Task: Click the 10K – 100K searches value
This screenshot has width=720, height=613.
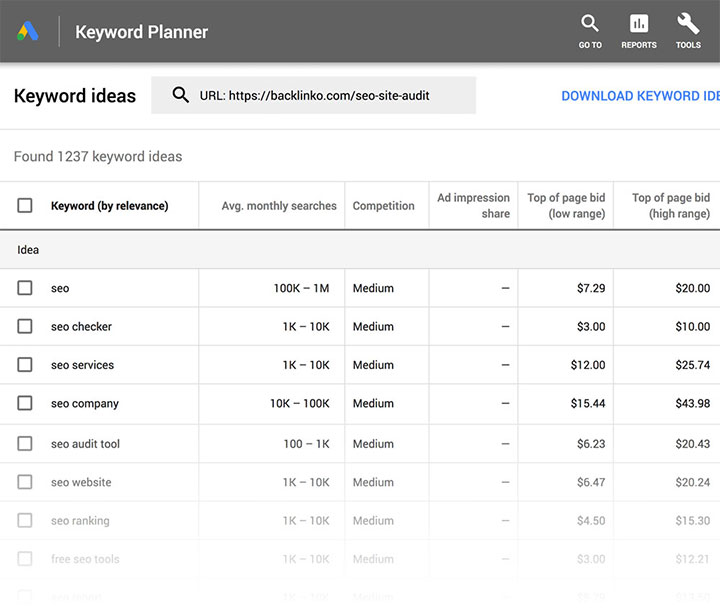Action: pos(300,404)
